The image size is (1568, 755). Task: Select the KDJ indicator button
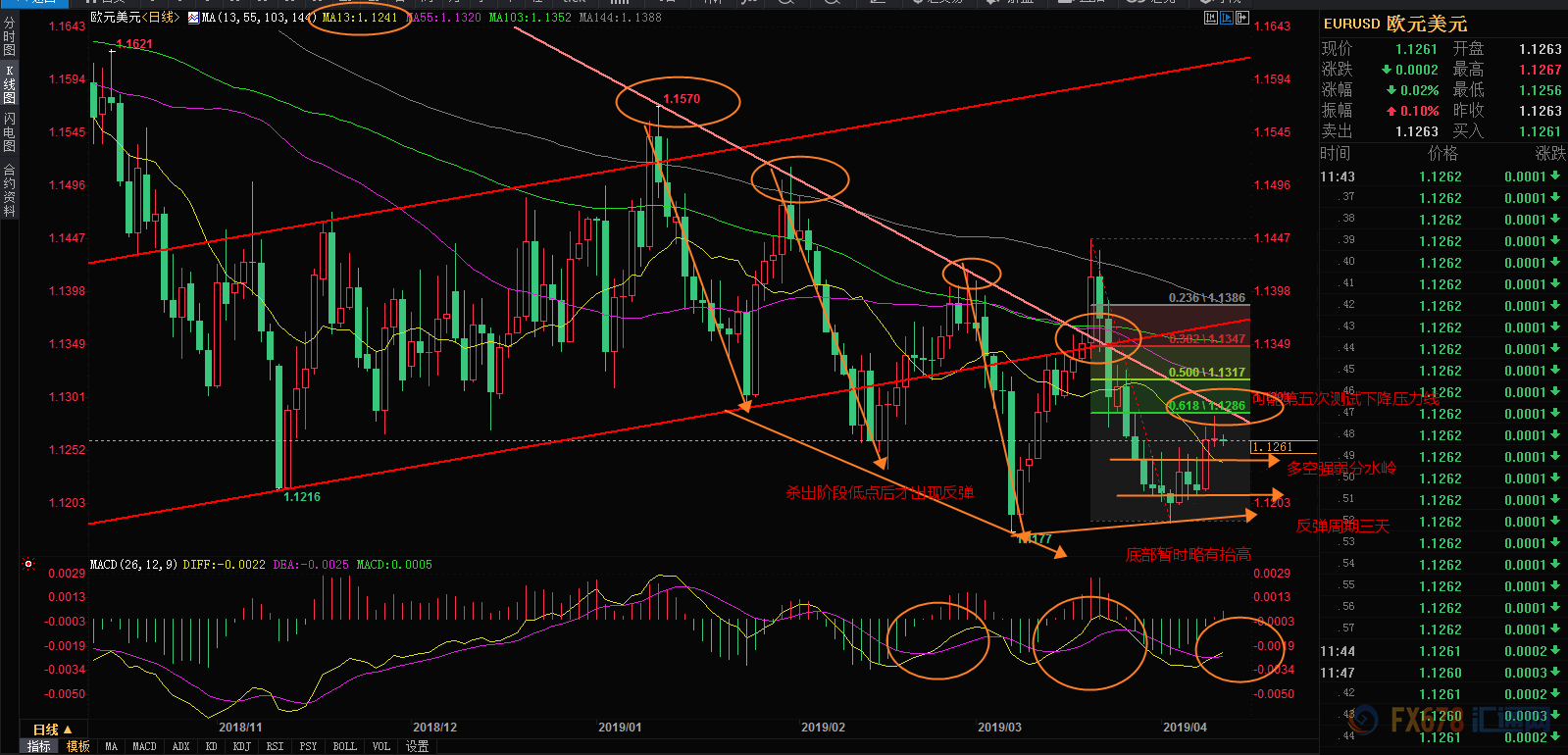(241, 746)
